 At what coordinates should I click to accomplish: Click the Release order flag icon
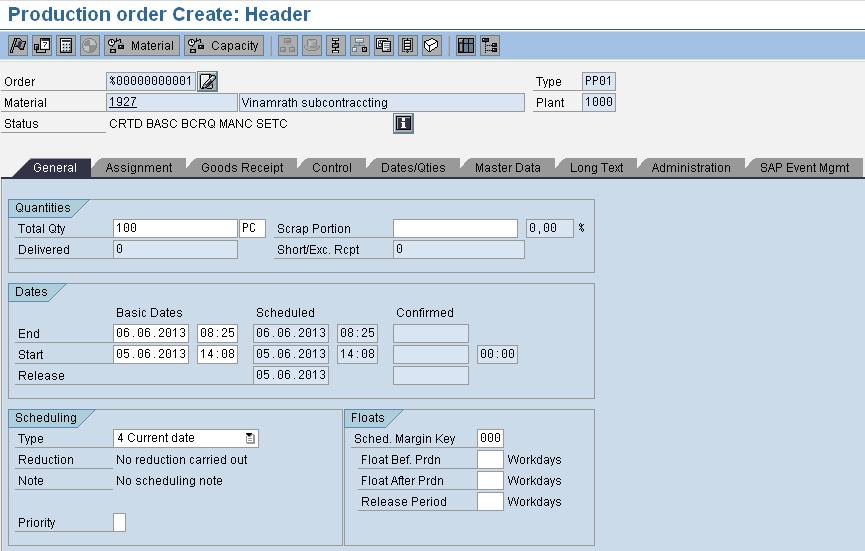(17, 45)
